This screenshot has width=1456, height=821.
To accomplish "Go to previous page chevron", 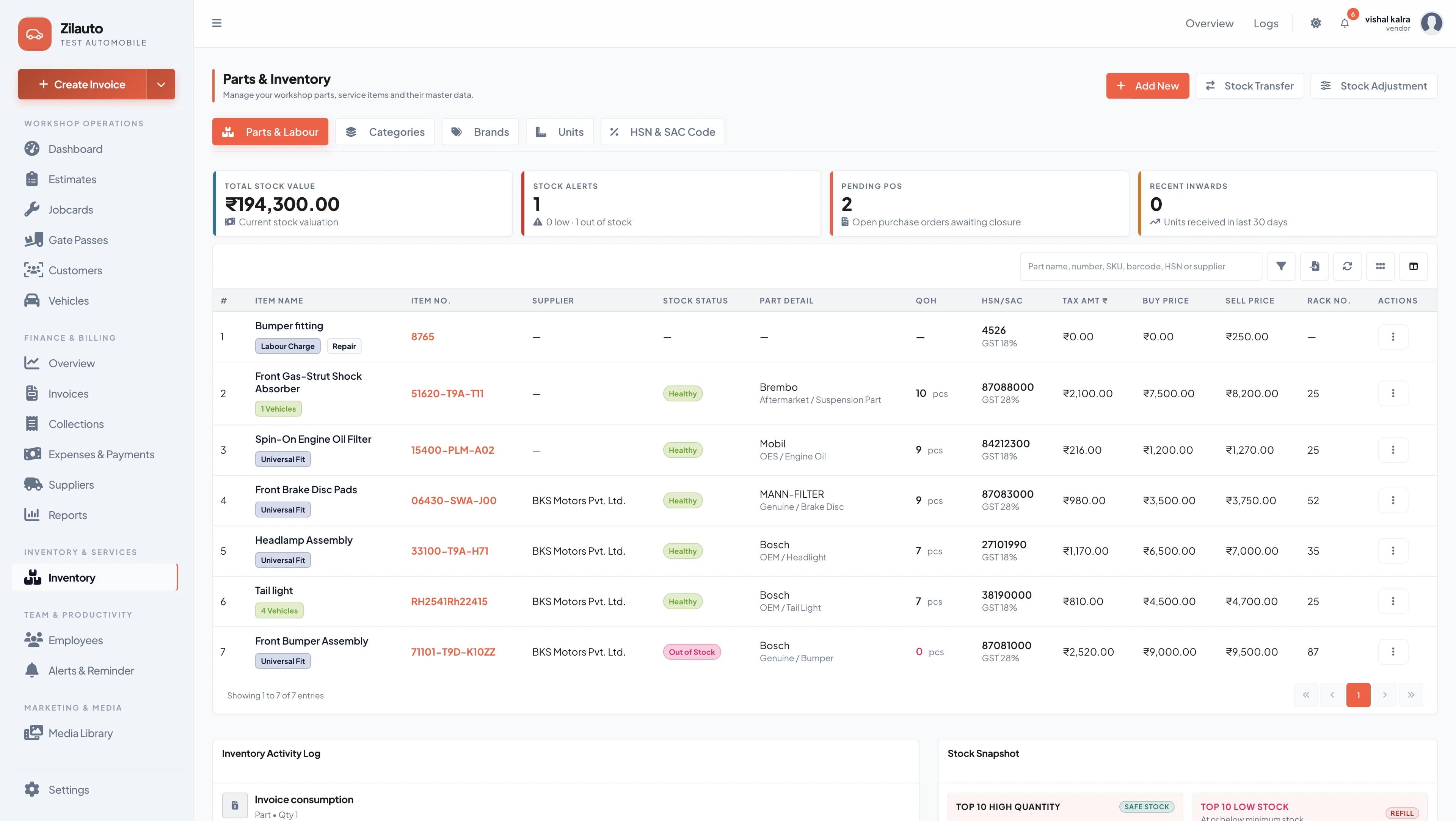I will [x=1332, y=695].
